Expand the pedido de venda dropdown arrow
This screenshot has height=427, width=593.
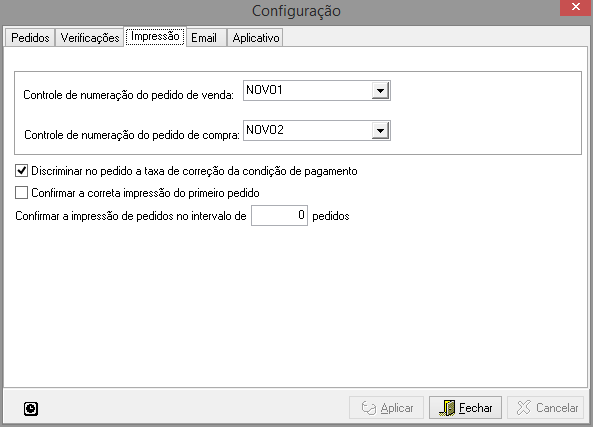click(380, 91)
